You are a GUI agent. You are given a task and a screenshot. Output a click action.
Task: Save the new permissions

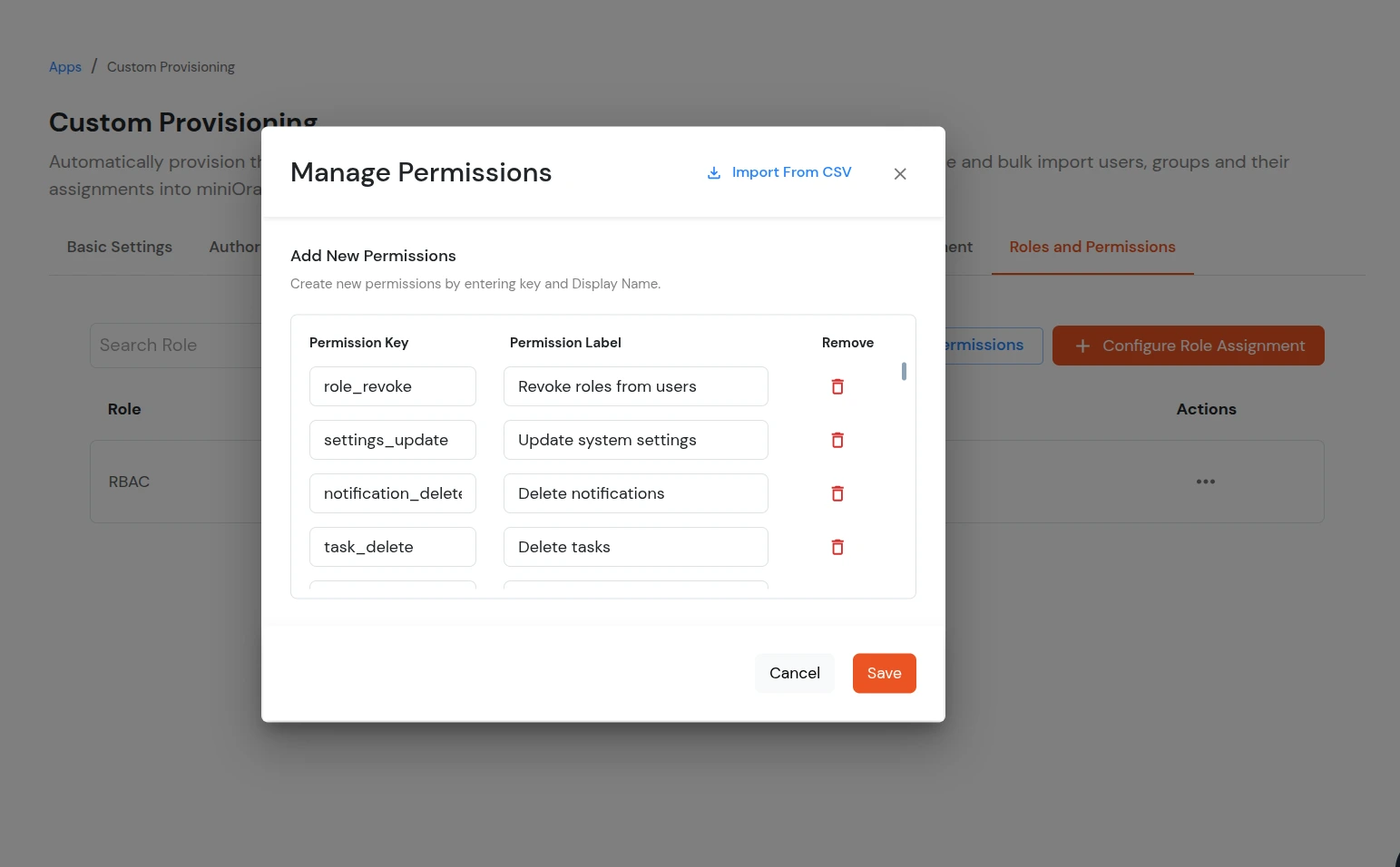point(883,673)
